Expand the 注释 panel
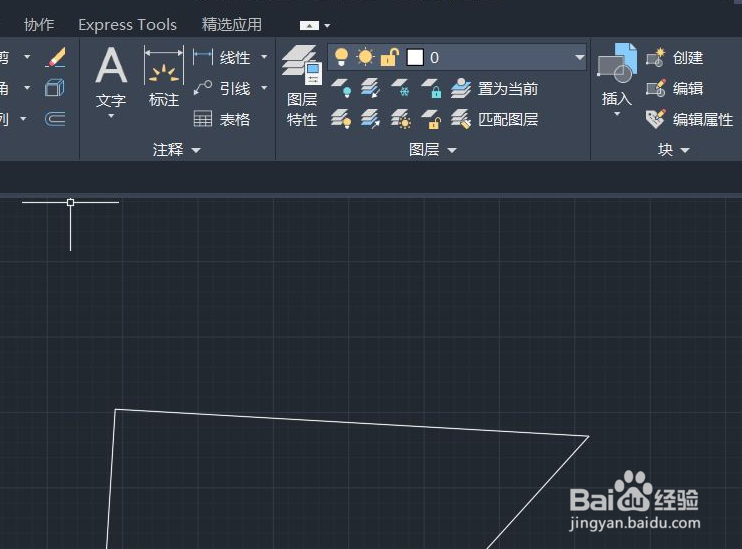Image resolution: width=742 pixels, height=549 pixels. (x=177, y=150)
